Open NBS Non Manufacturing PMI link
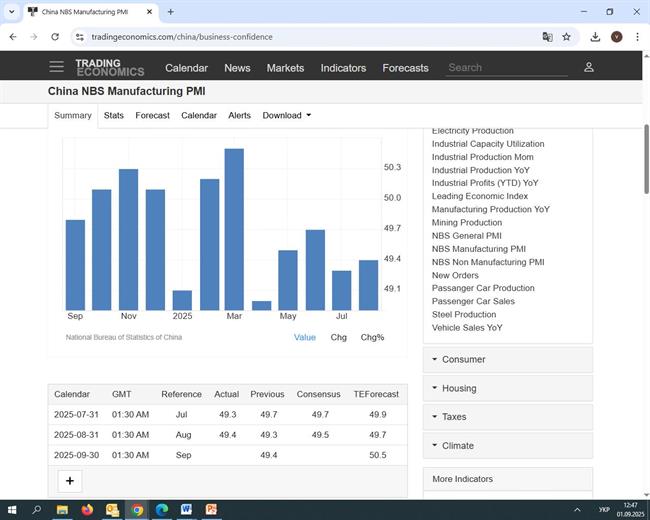This screenshot has height=520, width=650. [x=488, y=262]
